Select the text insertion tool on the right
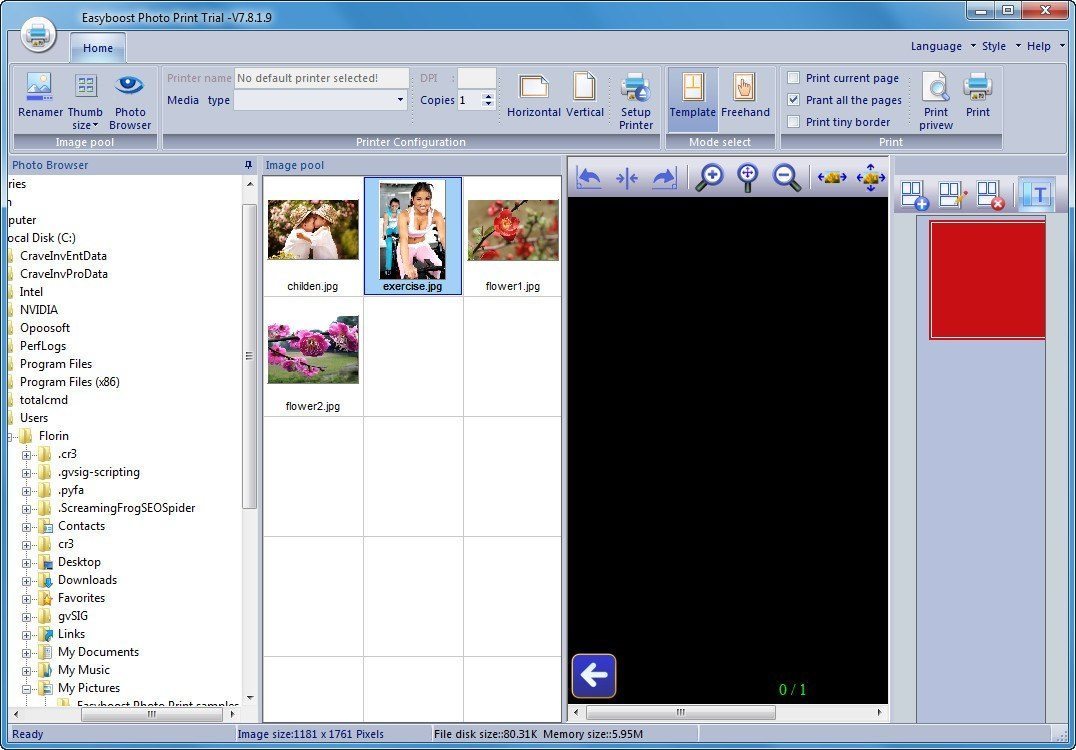Viewport: 1076px width, 750px height. [1036, 194]
